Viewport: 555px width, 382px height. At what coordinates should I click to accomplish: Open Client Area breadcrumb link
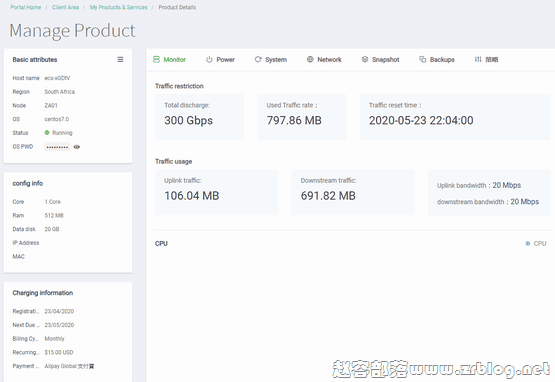[x=65, y=7]
